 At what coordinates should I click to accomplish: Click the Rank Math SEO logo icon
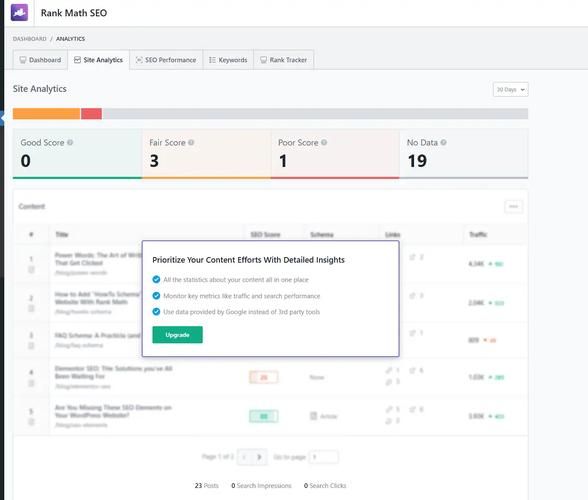[x=19, y=12]
